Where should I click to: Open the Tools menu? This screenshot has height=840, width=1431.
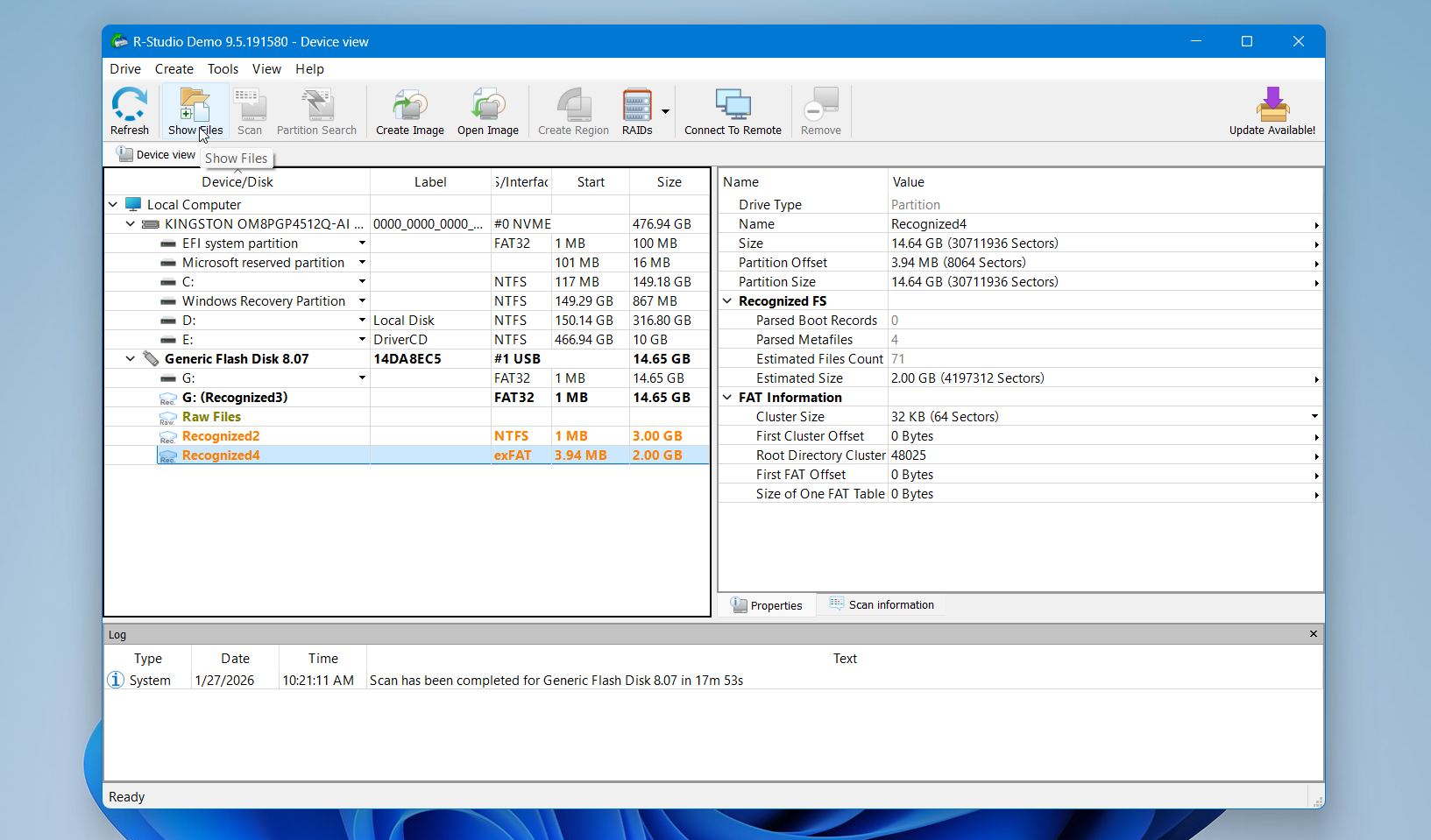tap(223, 69)
